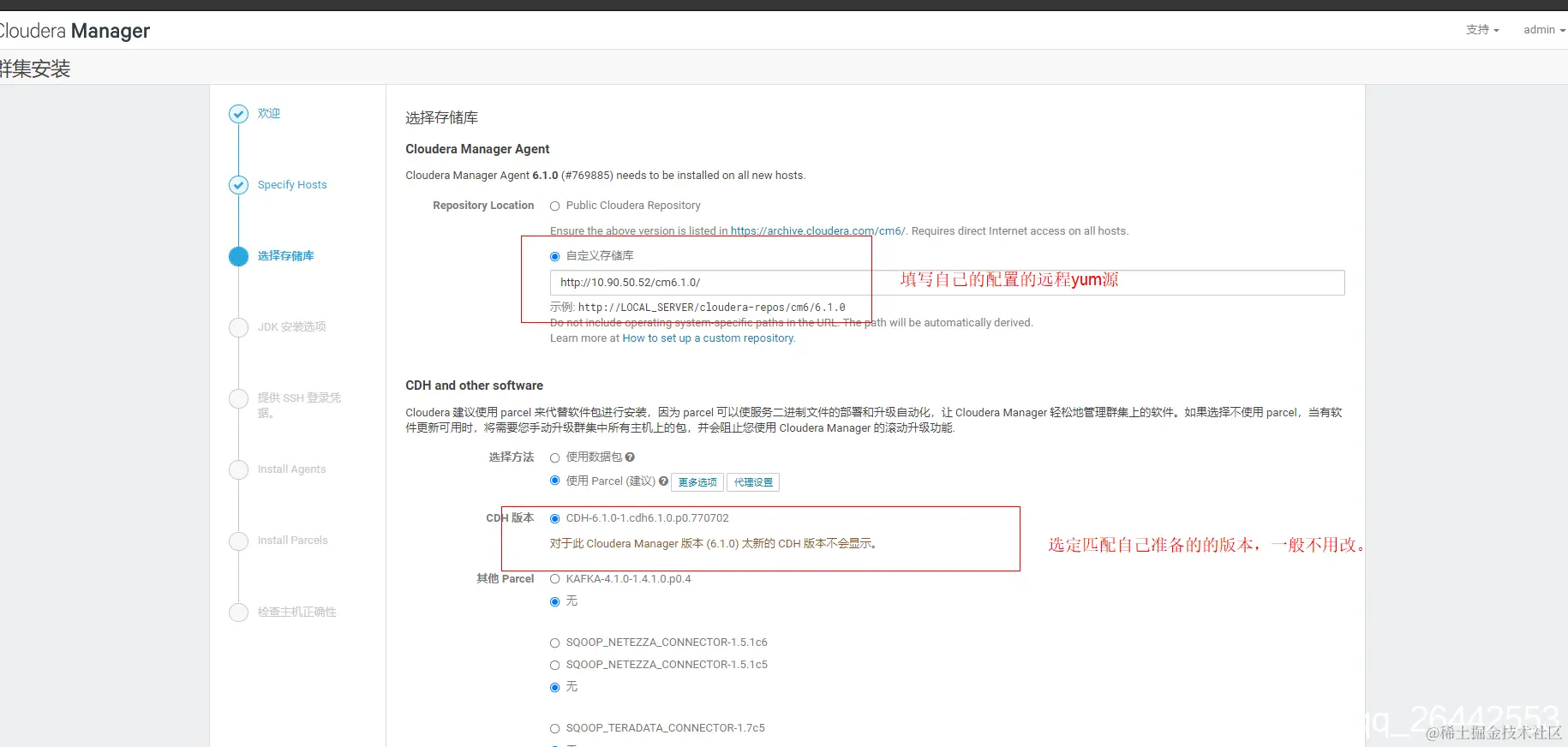
Task: Click the 更多选项 button
Action: [x=697, y=482]
